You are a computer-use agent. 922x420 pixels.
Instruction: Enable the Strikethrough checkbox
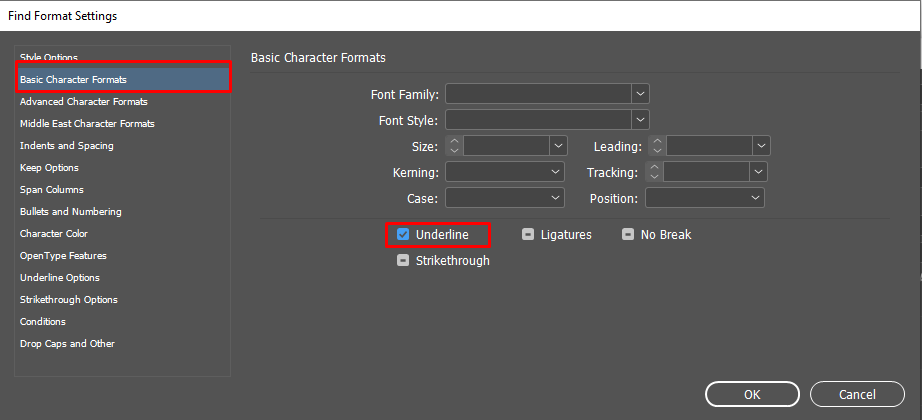tap(403, 261)
